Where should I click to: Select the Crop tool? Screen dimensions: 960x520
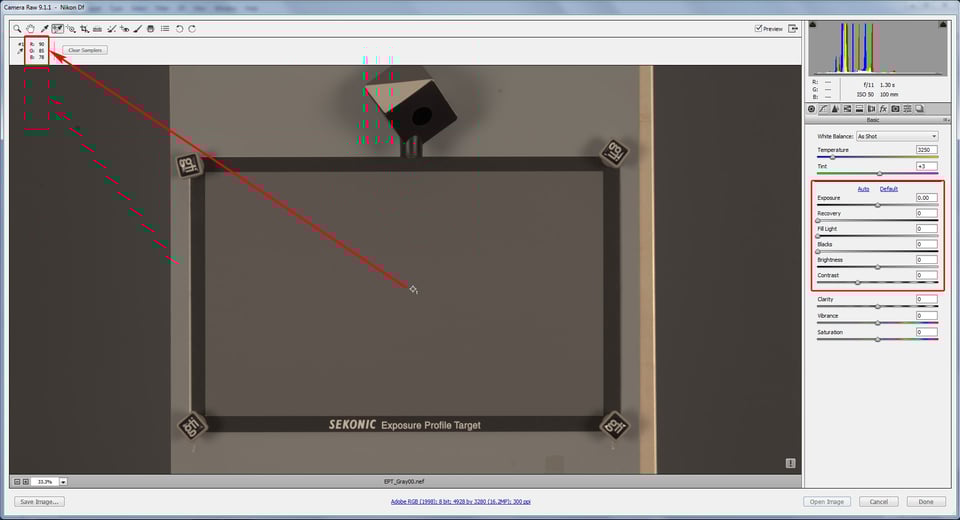point(84,29)
